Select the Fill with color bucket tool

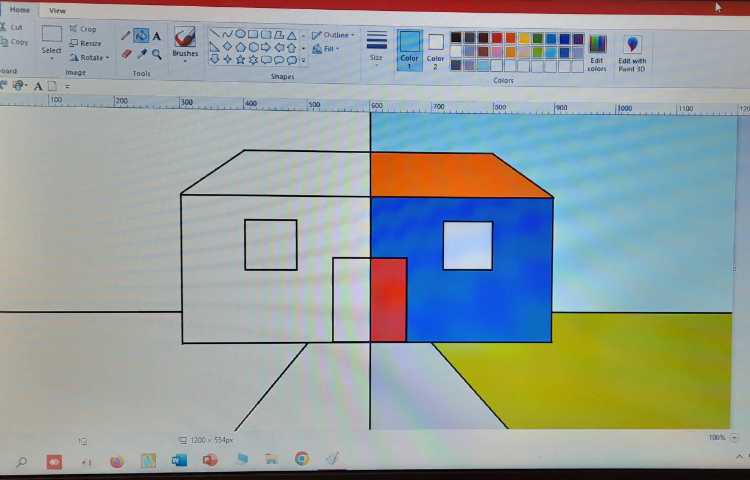[x=141, y=36]
